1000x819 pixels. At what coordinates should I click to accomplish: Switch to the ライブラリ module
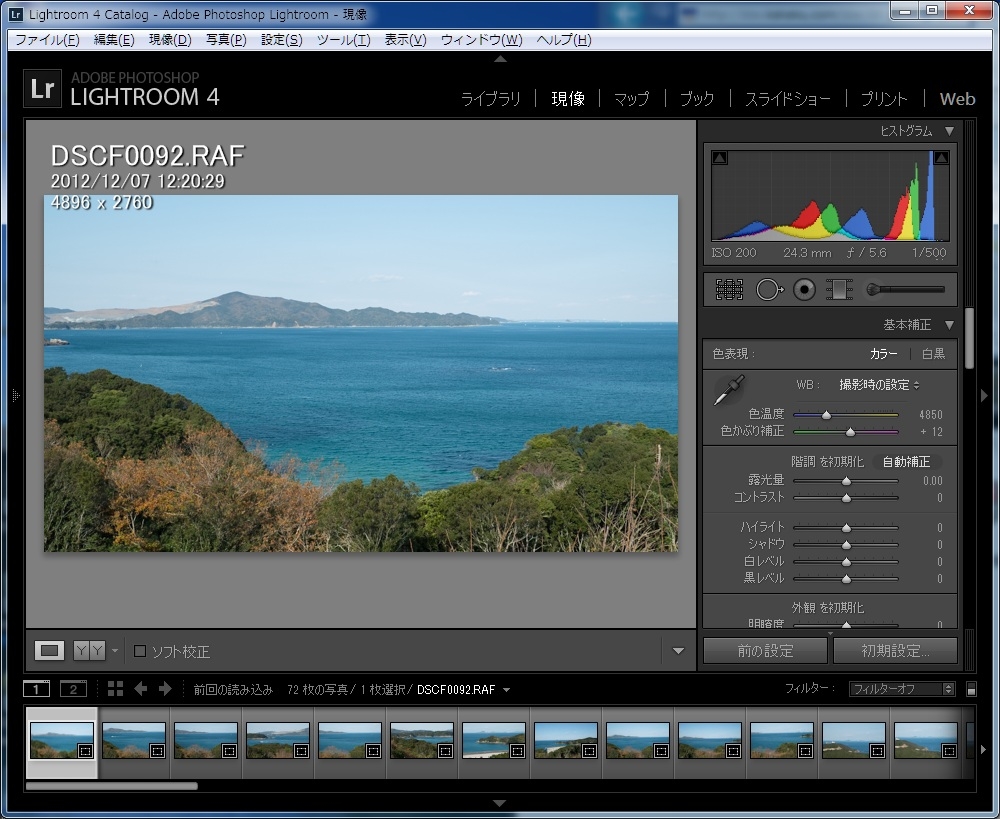pyautogui.click(x=490, y=98)
